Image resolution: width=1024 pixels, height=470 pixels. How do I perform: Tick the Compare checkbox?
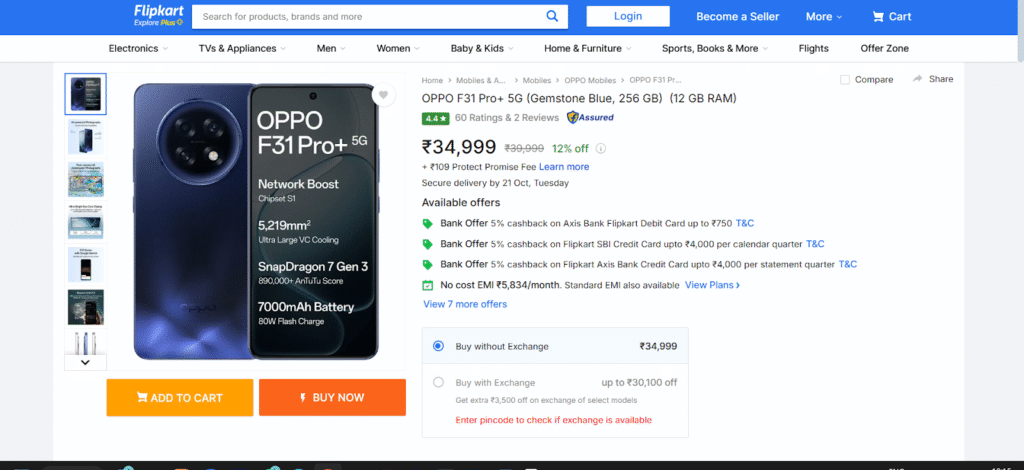(845, 80)
